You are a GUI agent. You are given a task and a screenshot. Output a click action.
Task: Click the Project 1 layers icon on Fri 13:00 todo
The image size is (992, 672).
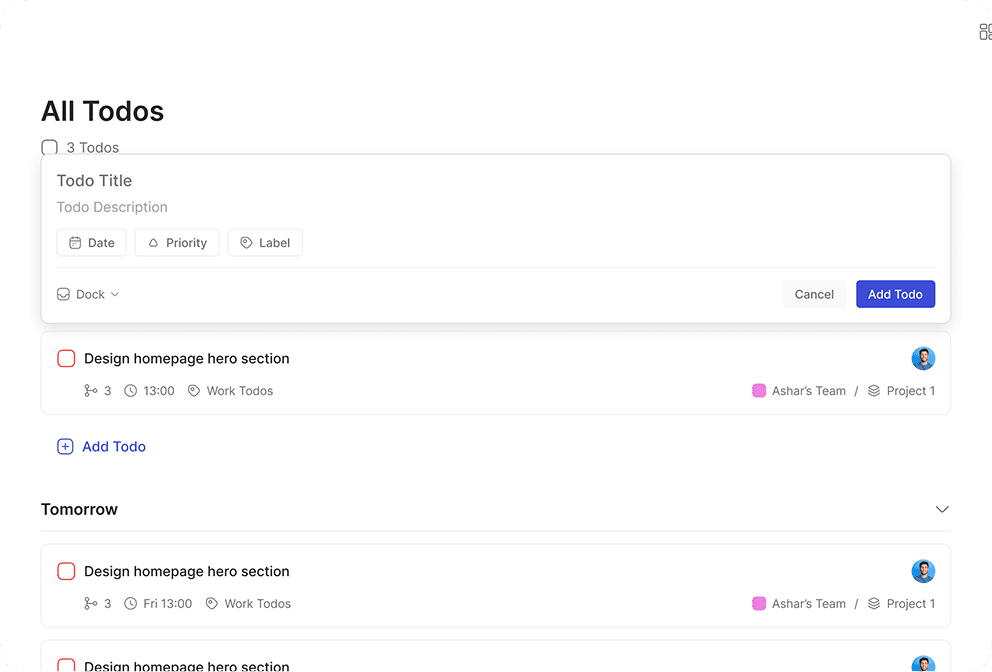(x=874, y=604)
